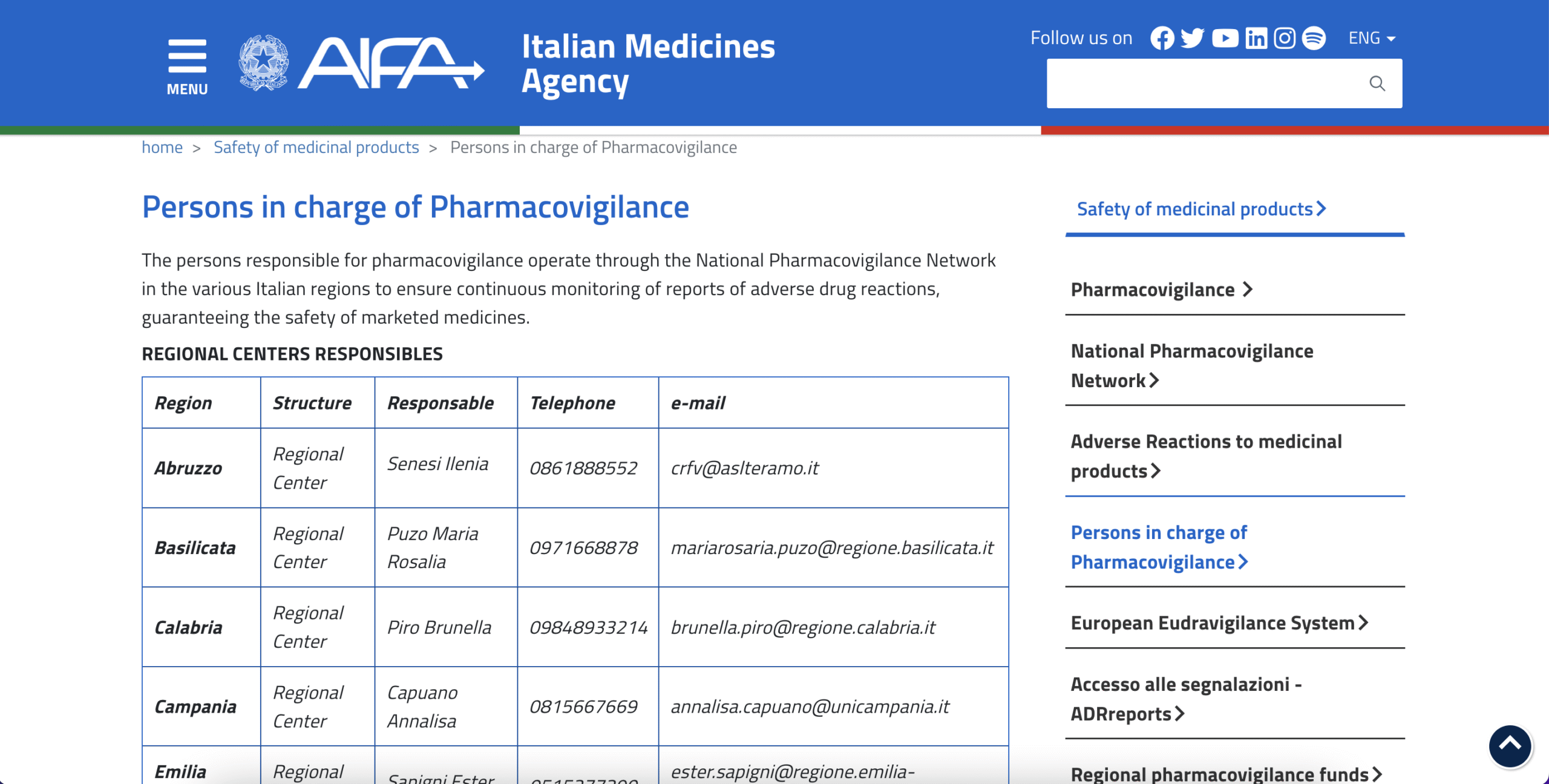Open AIFA LinkedIn page icon
The image size is (1549, 784).
coord(1256,38)
